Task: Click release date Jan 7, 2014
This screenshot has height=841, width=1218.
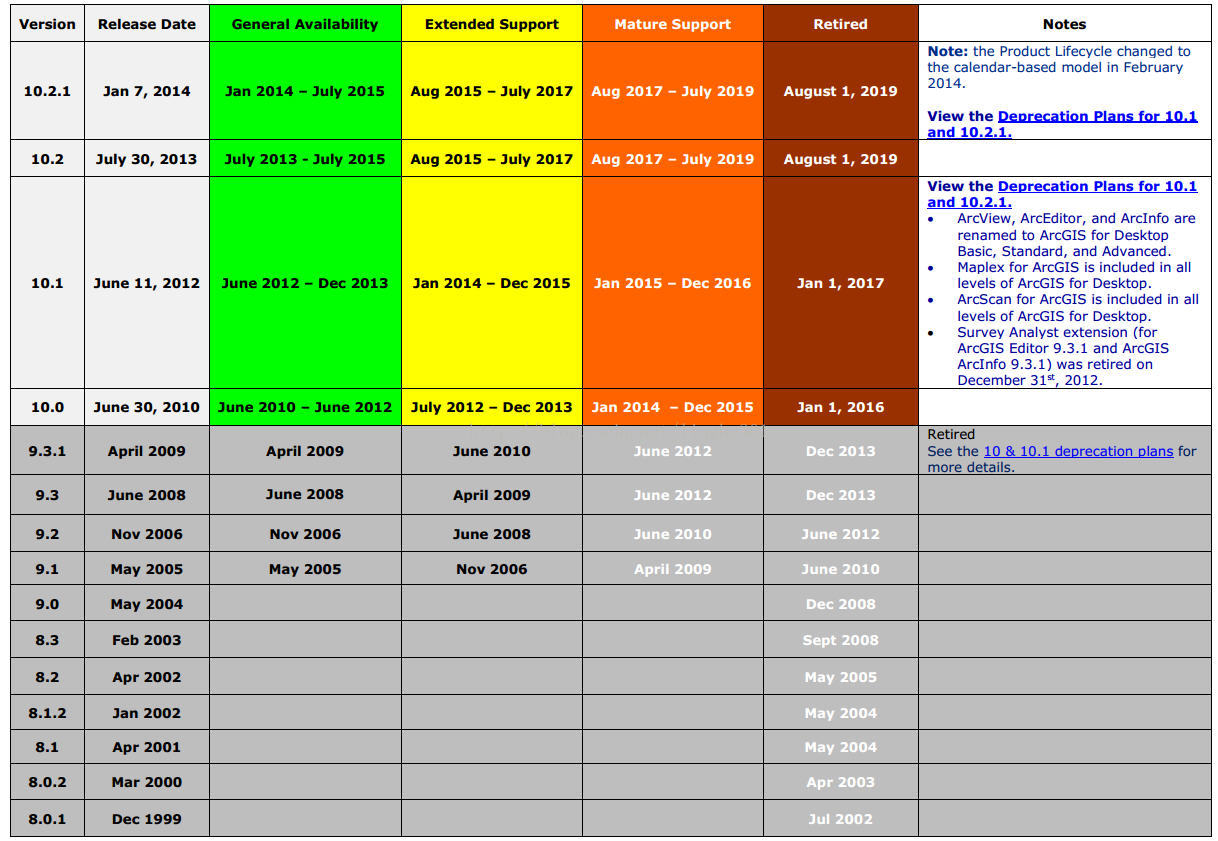Action: [x=147, y=91]
